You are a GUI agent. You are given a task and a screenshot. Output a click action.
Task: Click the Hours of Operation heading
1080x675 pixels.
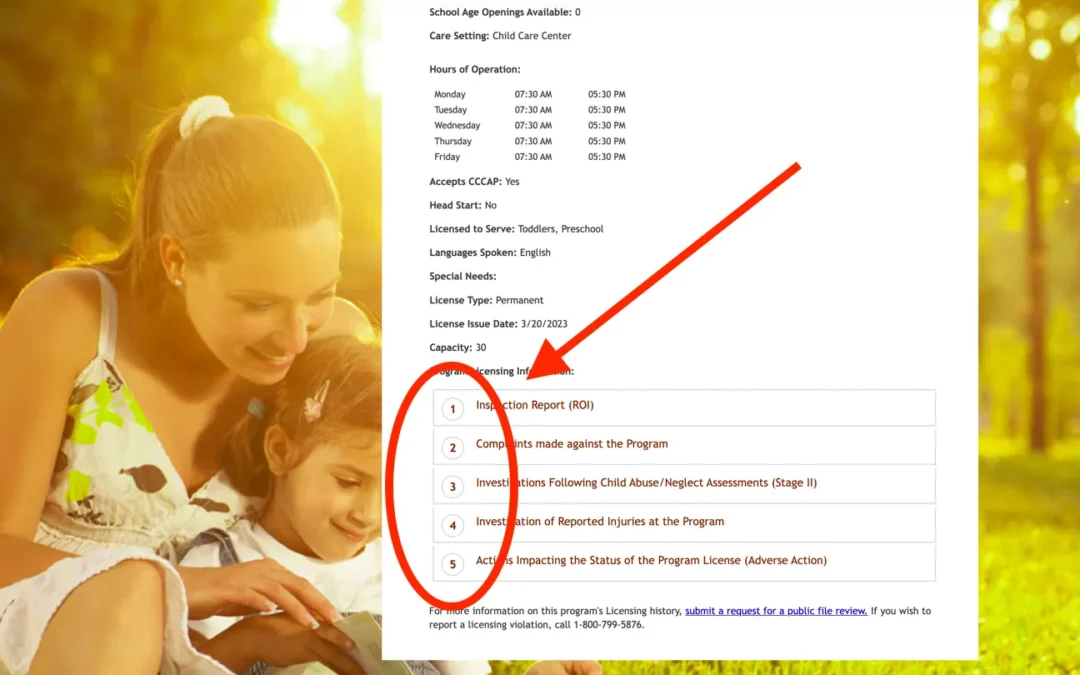(474, 70)
